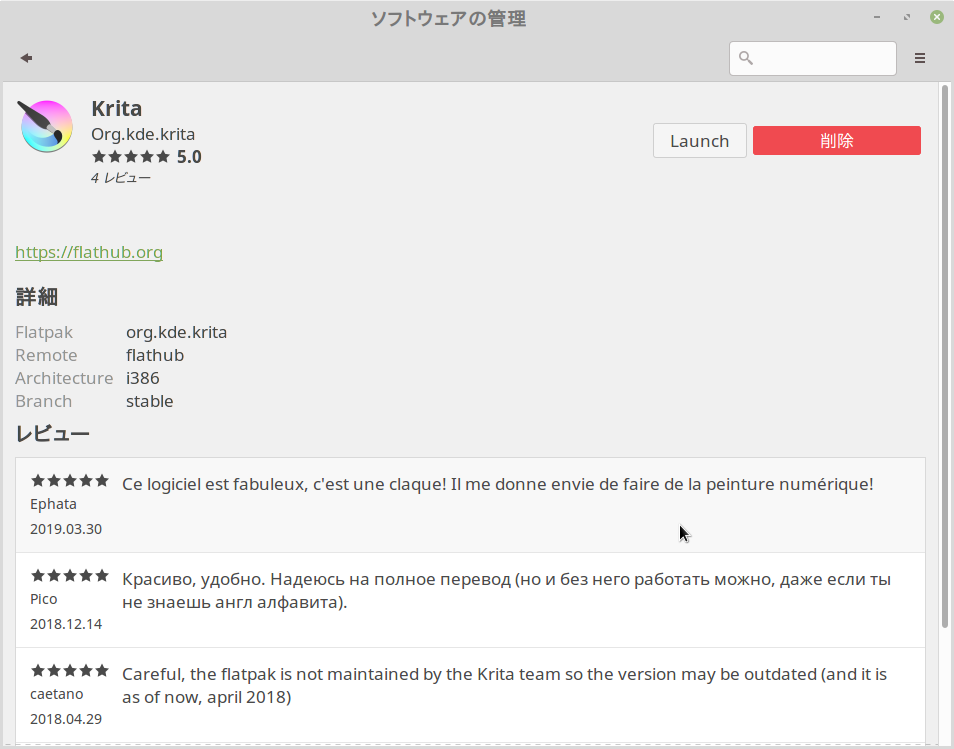Click the レビュー section heading
The height and width of the screenshot is (749, 954).
coord(52,434)
